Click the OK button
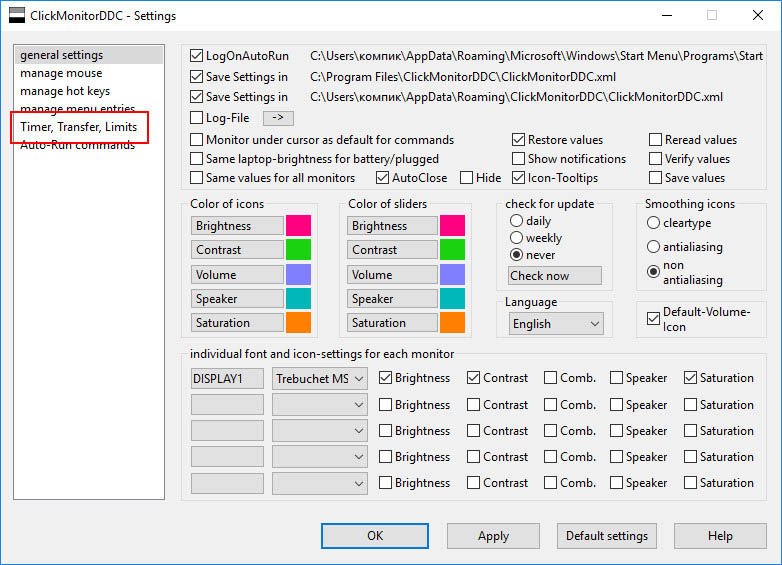 (x=375, y=536)
